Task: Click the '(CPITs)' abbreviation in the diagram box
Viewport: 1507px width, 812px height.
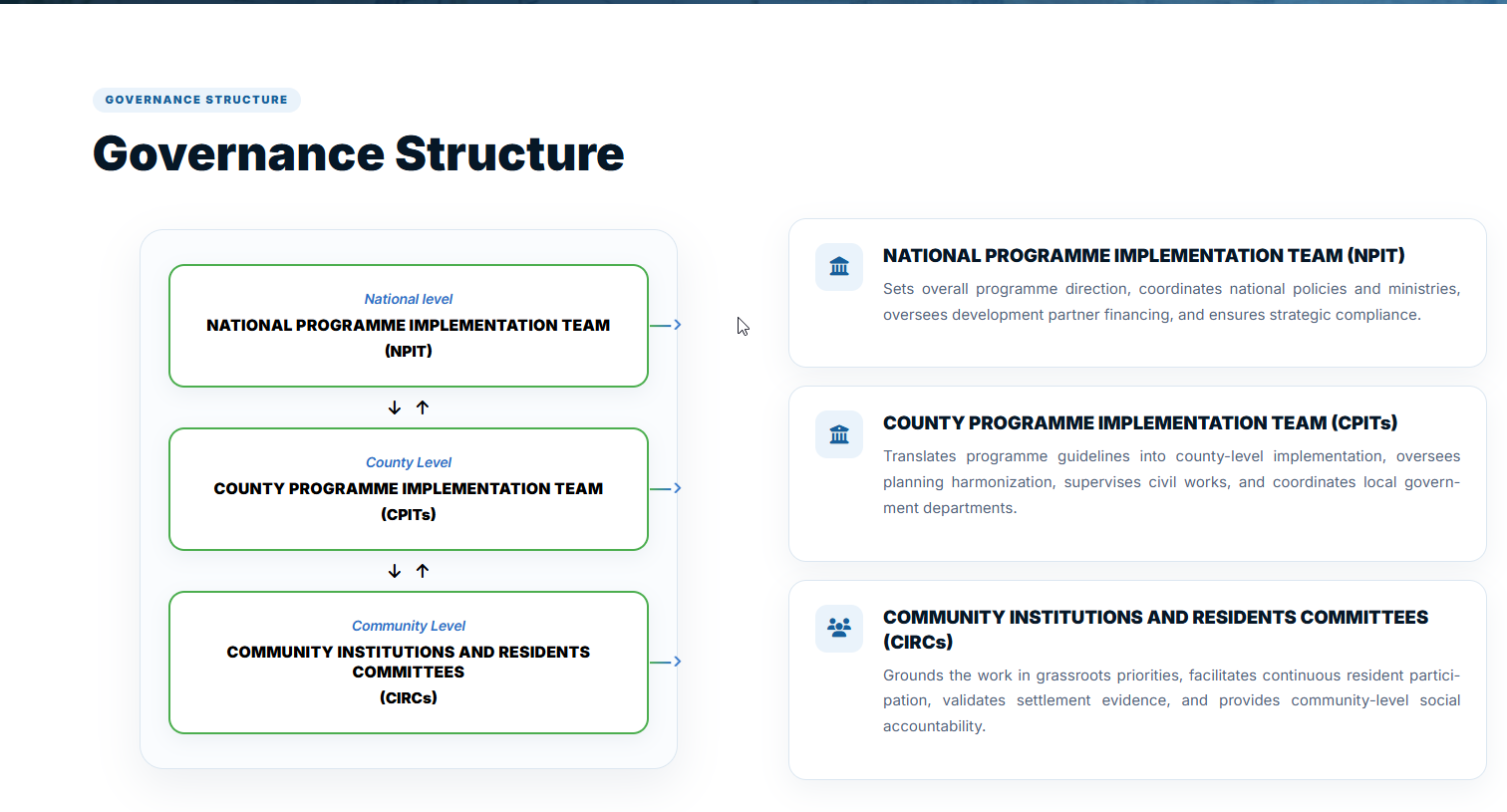Action: click(409, 514)
